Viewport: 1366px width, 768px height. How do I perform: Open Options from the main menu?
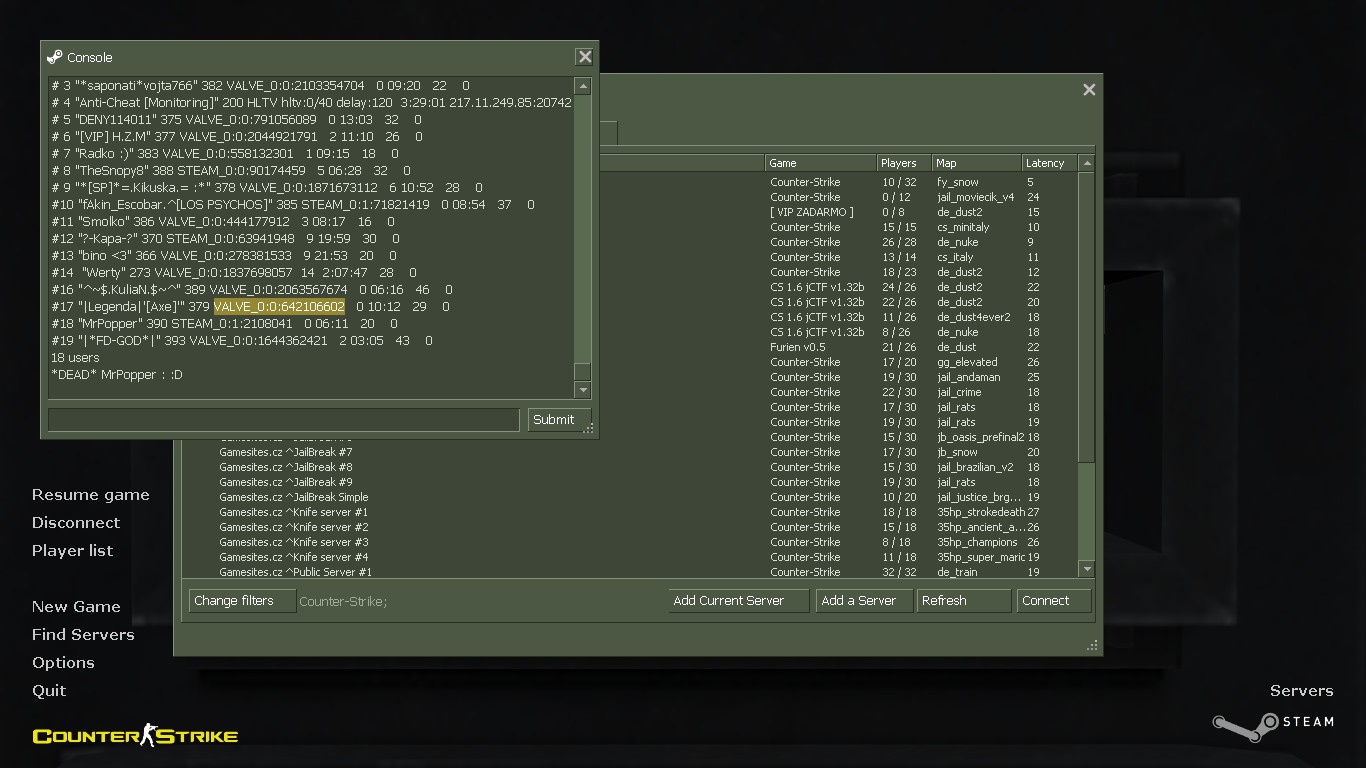[x=63, y=663]
